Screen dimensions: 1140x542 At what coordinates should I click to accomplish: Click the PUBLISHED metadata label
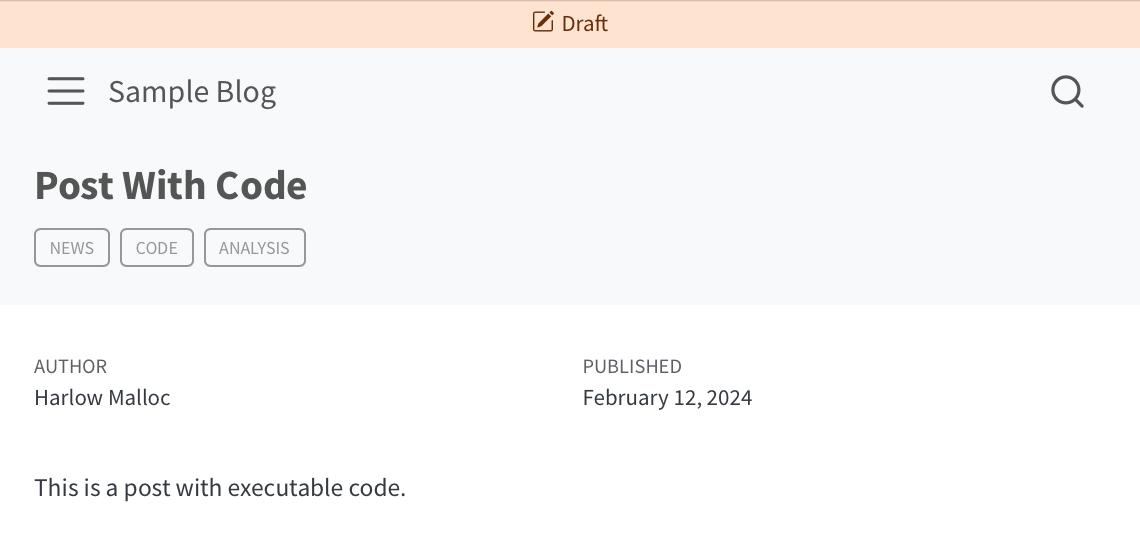632,367
